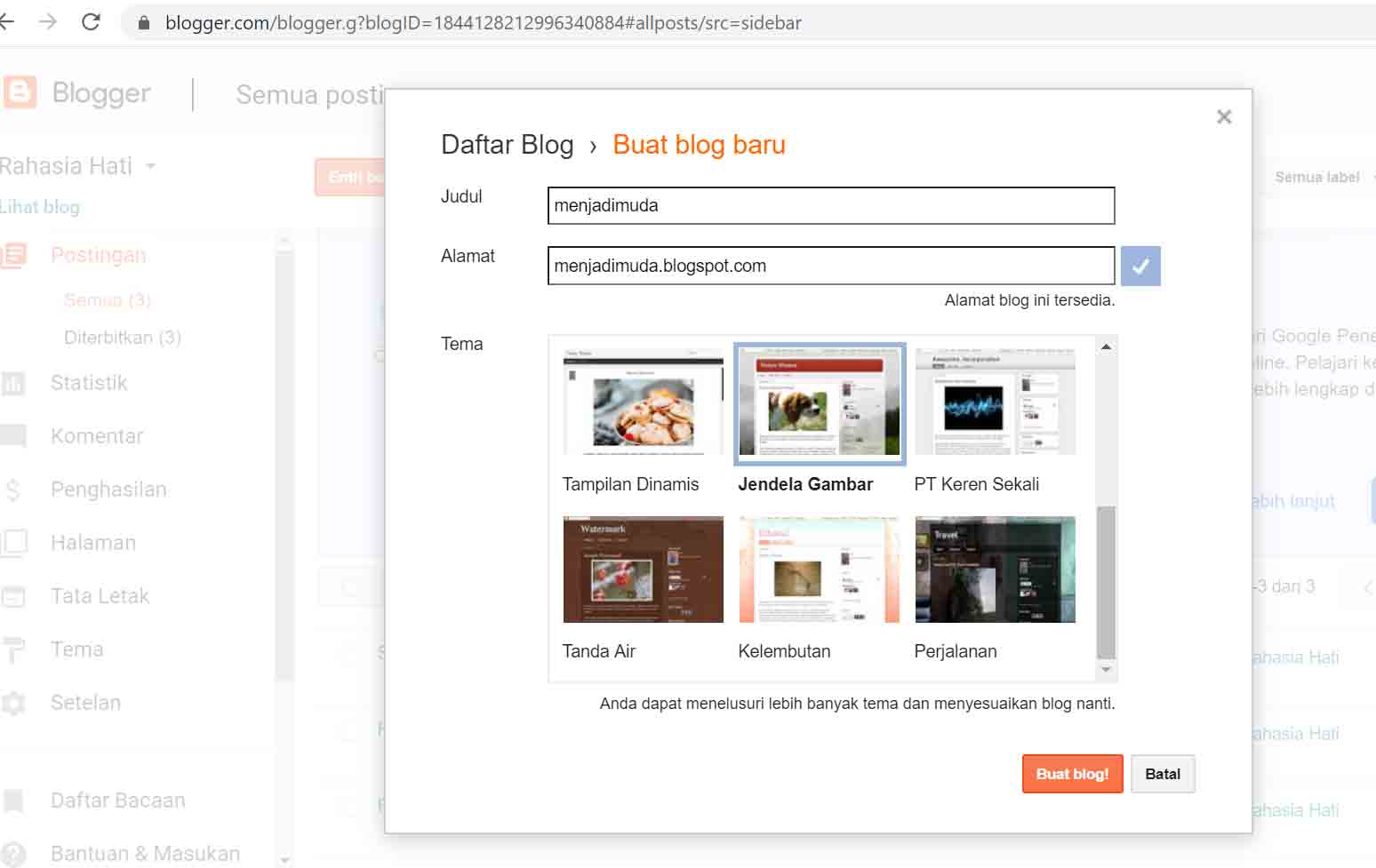
Task: Click the Blogger logo icon
Action: 20,92
